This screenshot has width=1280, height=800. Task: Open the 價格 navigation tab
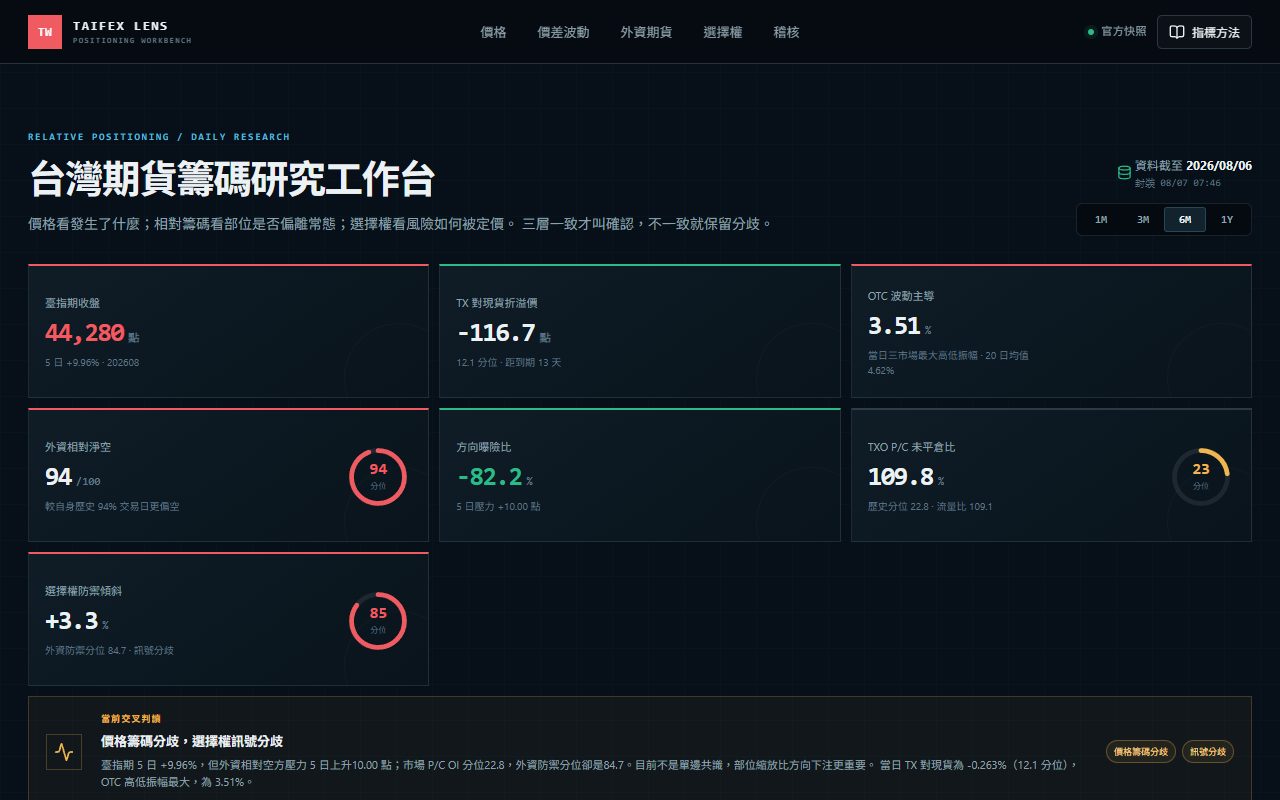pyautogui.click(x=494, y=32)
